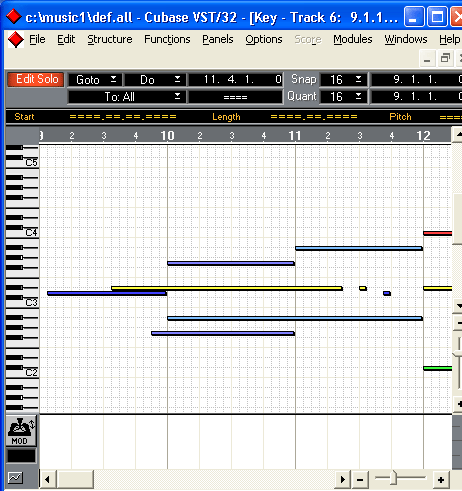Click the horizontal zoom-out minus button
Screen dimensions: 462x491
click(360, 480)
